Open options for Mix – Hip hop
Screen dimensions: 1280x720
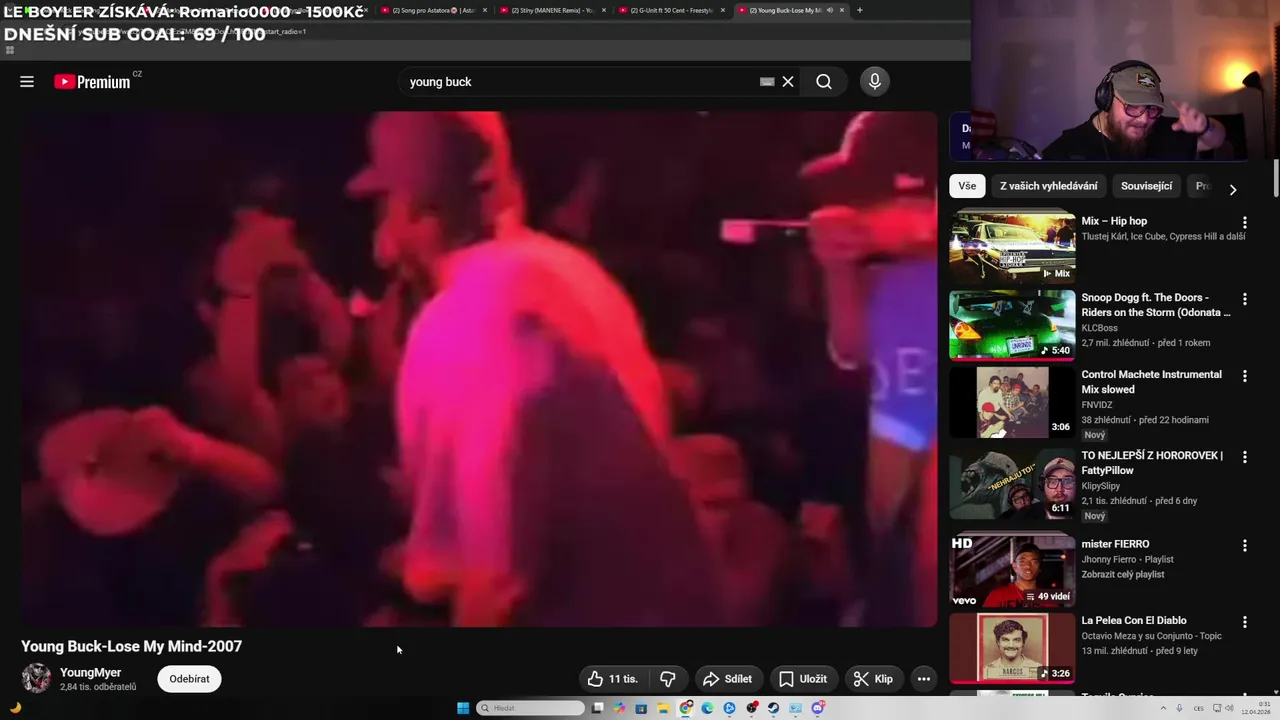click(1245, 222)
